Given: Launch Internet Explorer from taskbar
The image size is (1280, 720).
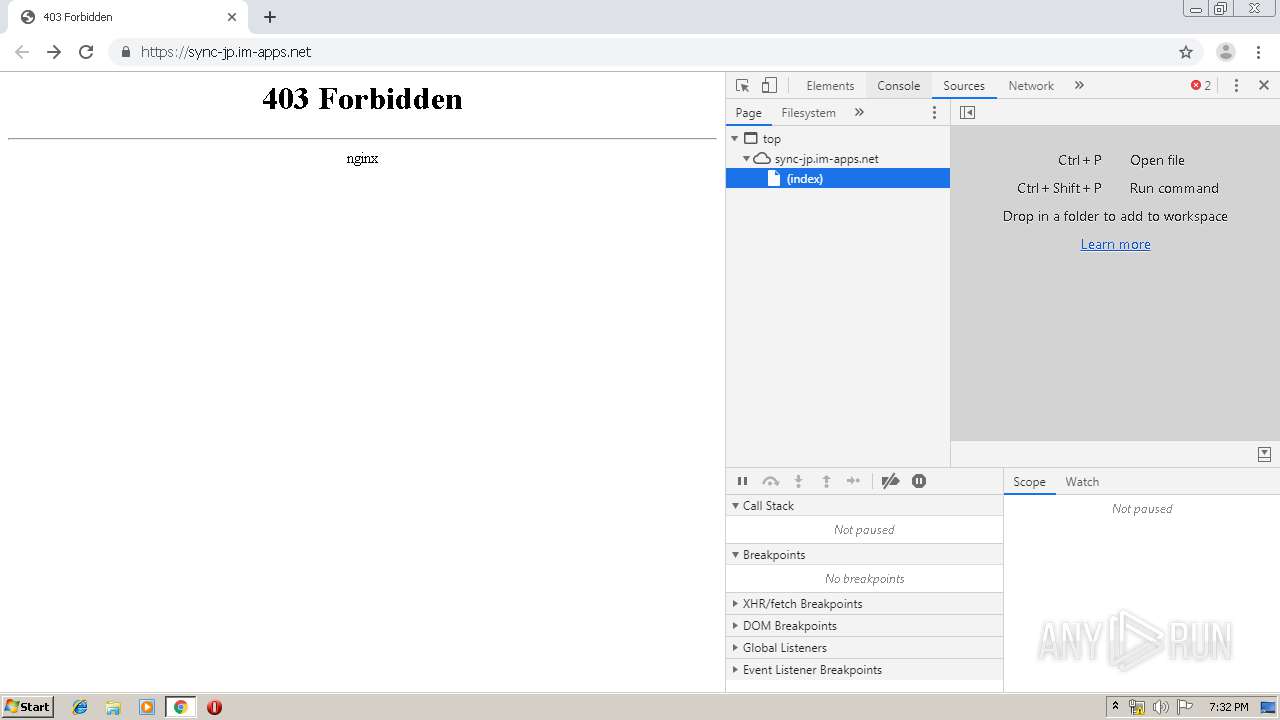Looking at the screenshot, I should pyautogui.click(x=80, y=707).
